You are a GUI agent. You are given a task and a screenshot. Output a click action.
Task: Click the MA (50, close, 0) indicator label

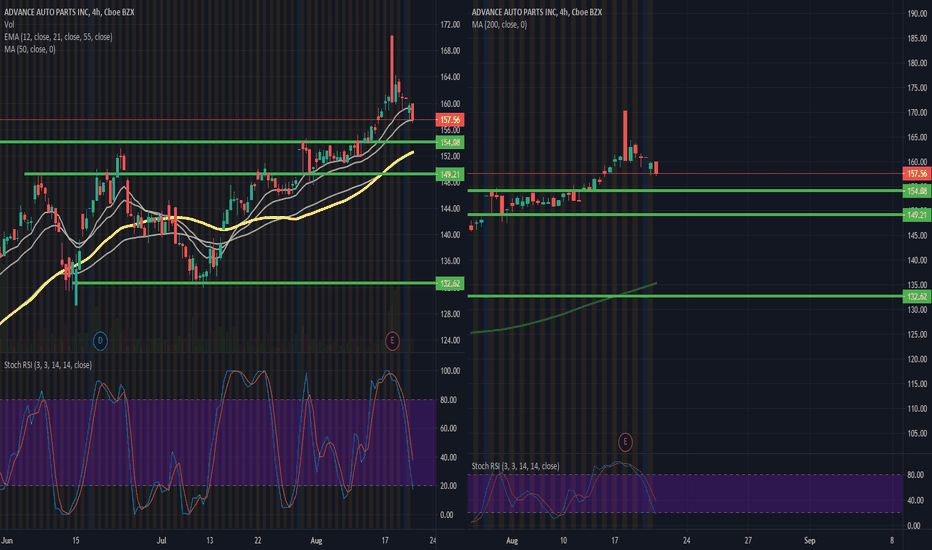(x=30, y=49)
